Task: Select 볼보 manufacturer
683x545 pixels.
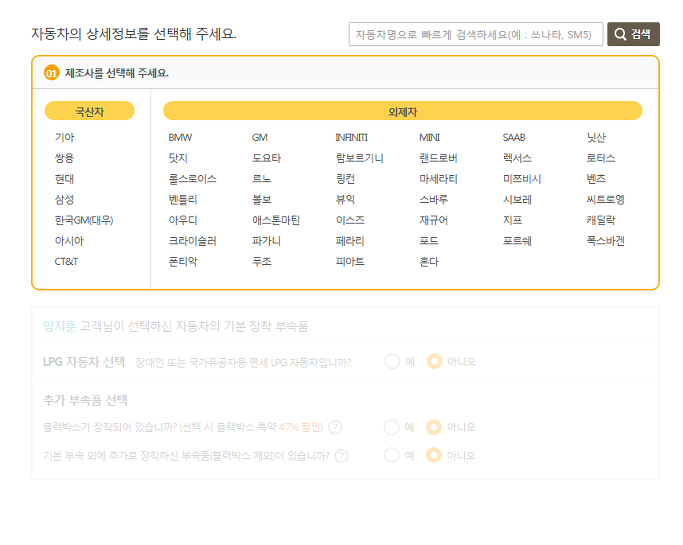Action: tap(262, 200)
